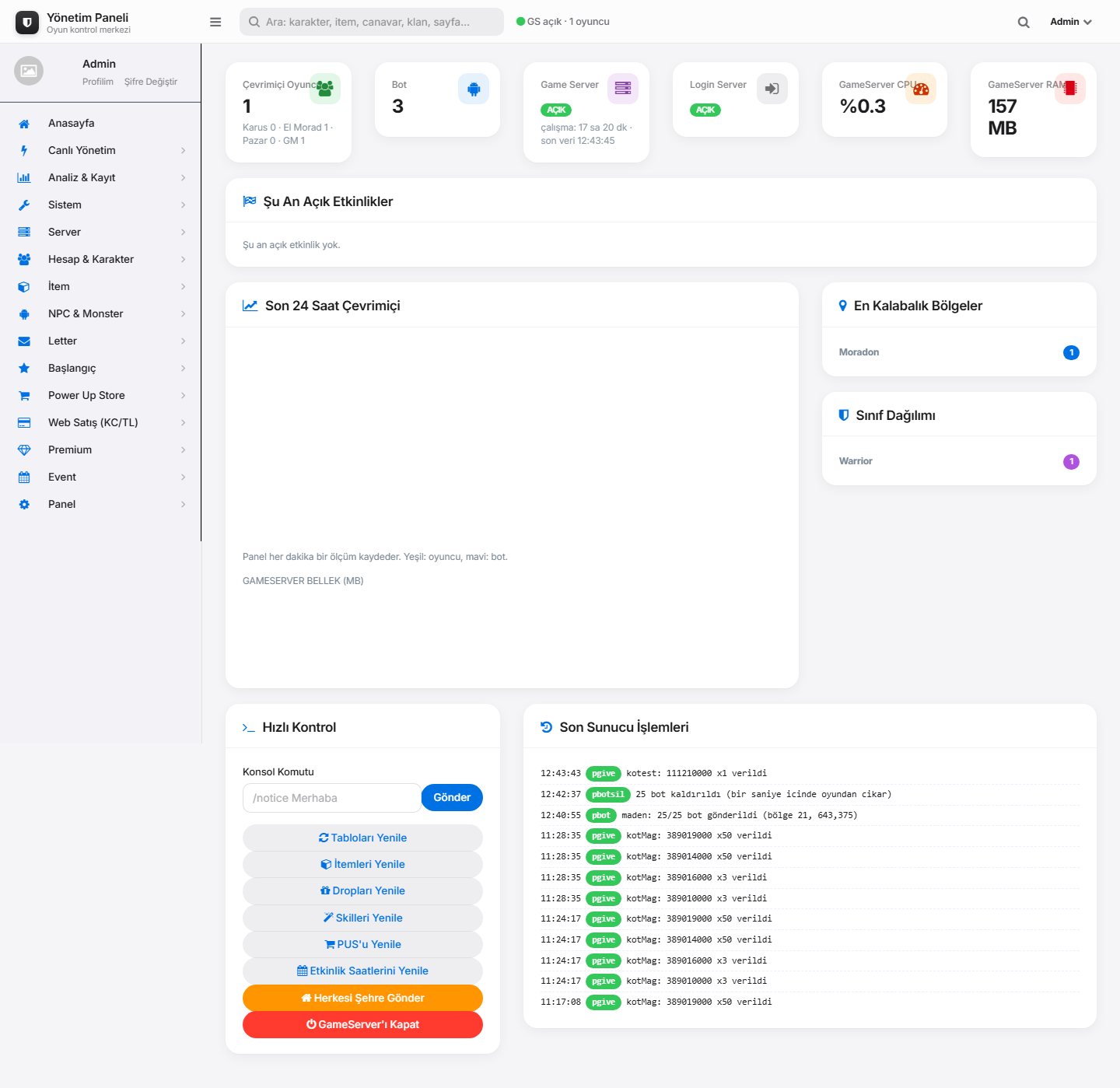Screen dimensions: 1120x1088
Task: Open the İtem menu item
Action: (x=100, y=286)
